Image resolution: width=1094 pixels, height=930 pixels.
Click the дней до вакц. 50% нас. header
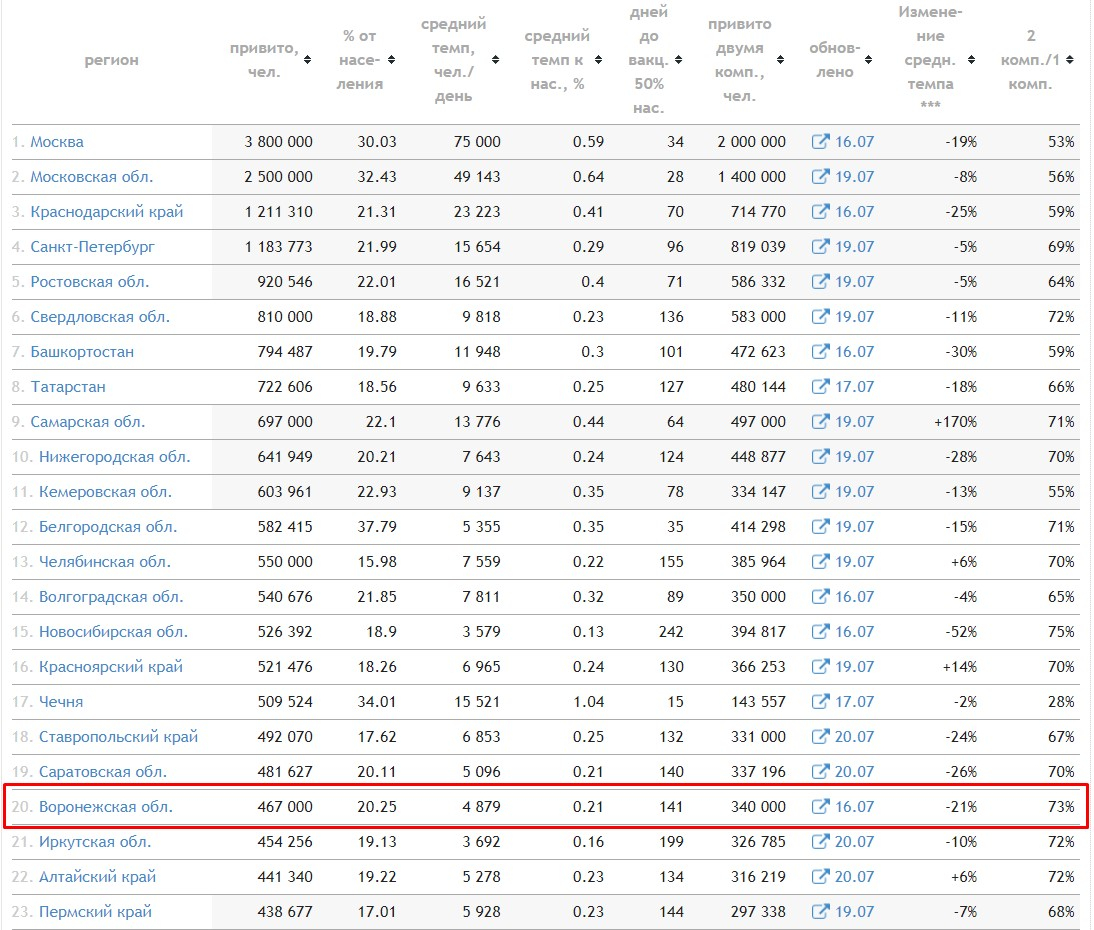(649, 60)
